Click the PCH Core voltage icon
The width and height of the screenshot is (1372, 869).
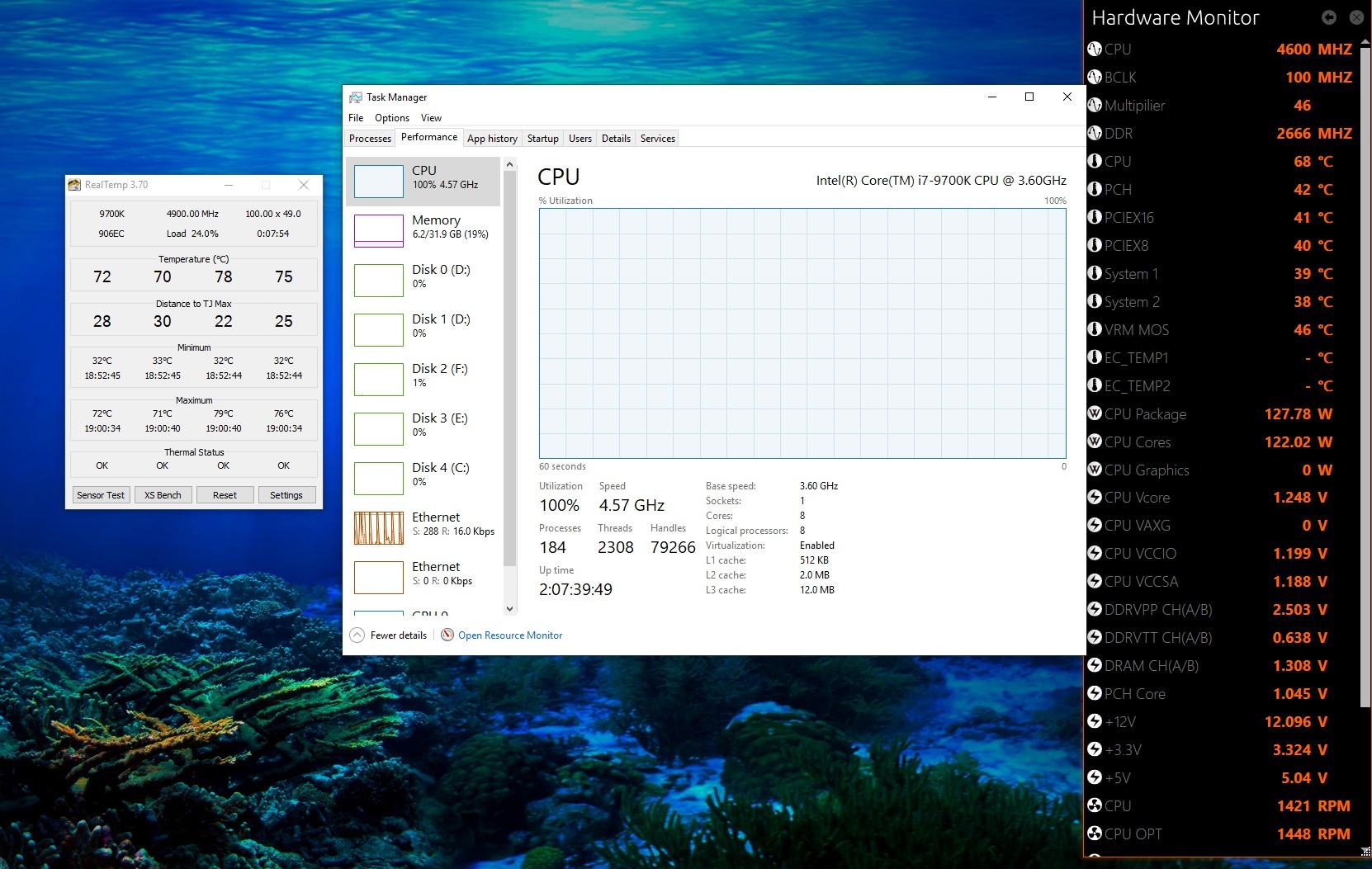coord(1095,694)
